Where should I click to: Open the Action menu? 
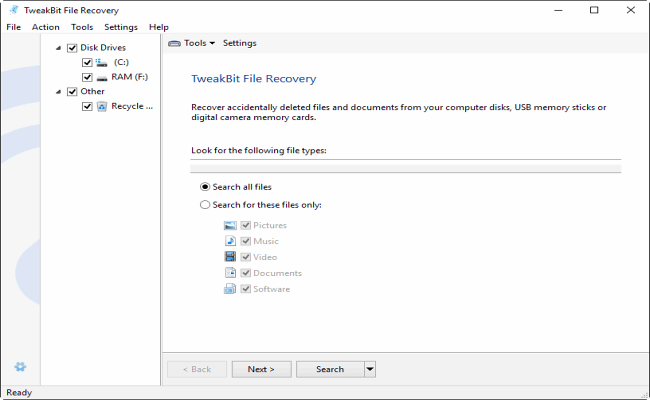46,27
